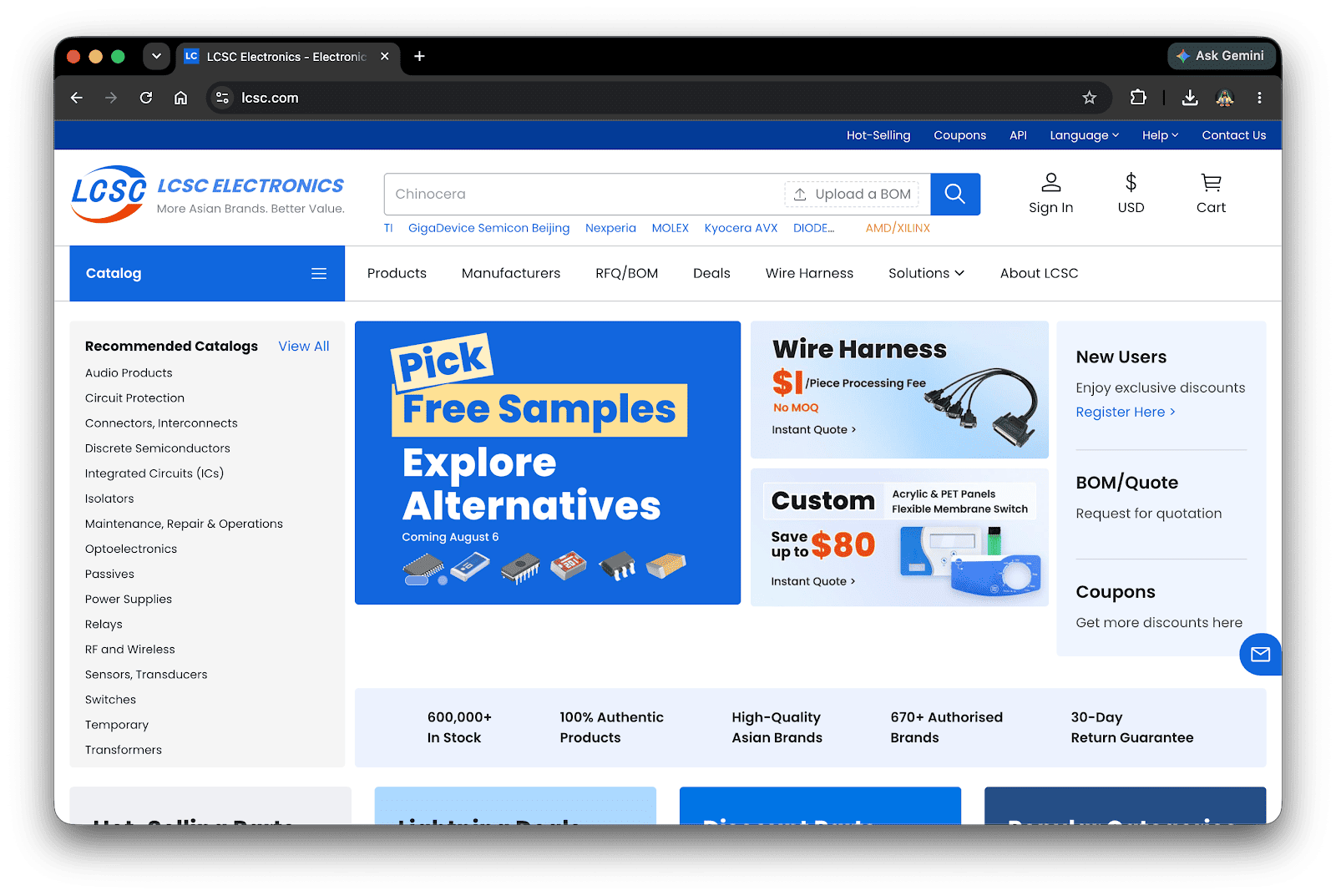The width and height of the screenshot is (1336, 896).
Task: Open Circuit Protection catalog
Action: [x=134, y=398]
